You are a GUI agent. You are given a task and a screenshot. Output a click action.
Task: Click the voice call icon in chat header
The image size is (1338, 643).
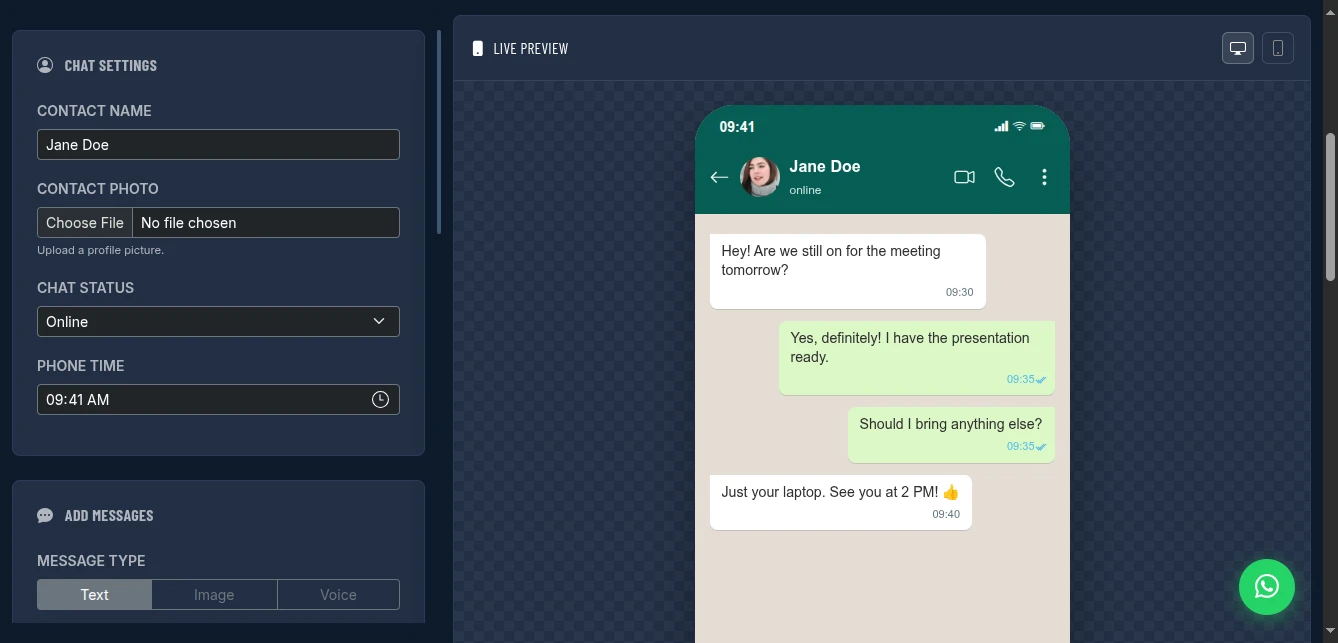click(1004, 176)
